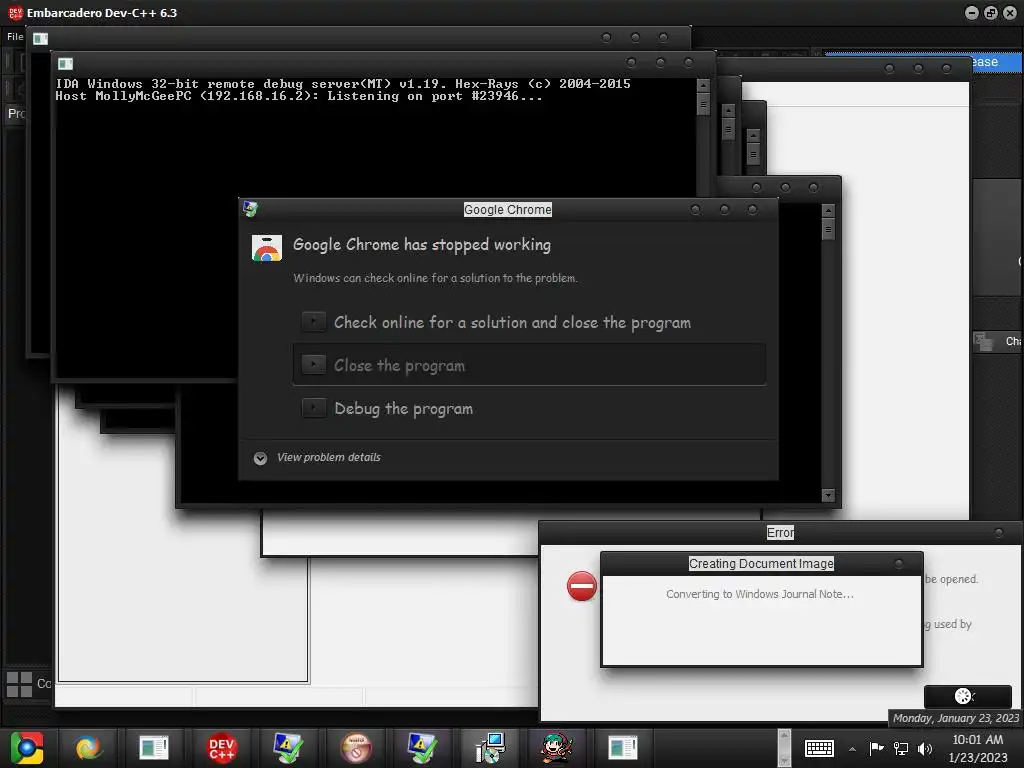This screenshot has height=768, width=1024.
Task: Minimize the Dev-C++ main window
Action: click(972, 13)
